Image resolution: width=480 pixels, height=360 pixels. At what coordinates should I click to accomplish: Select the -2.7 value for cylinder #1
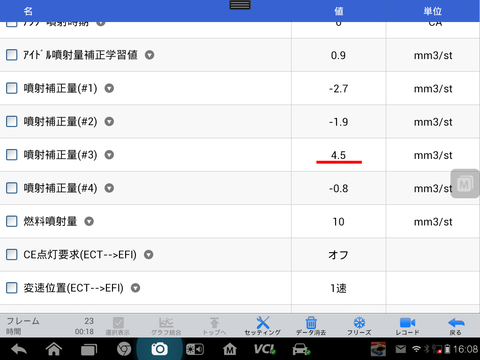338,89
